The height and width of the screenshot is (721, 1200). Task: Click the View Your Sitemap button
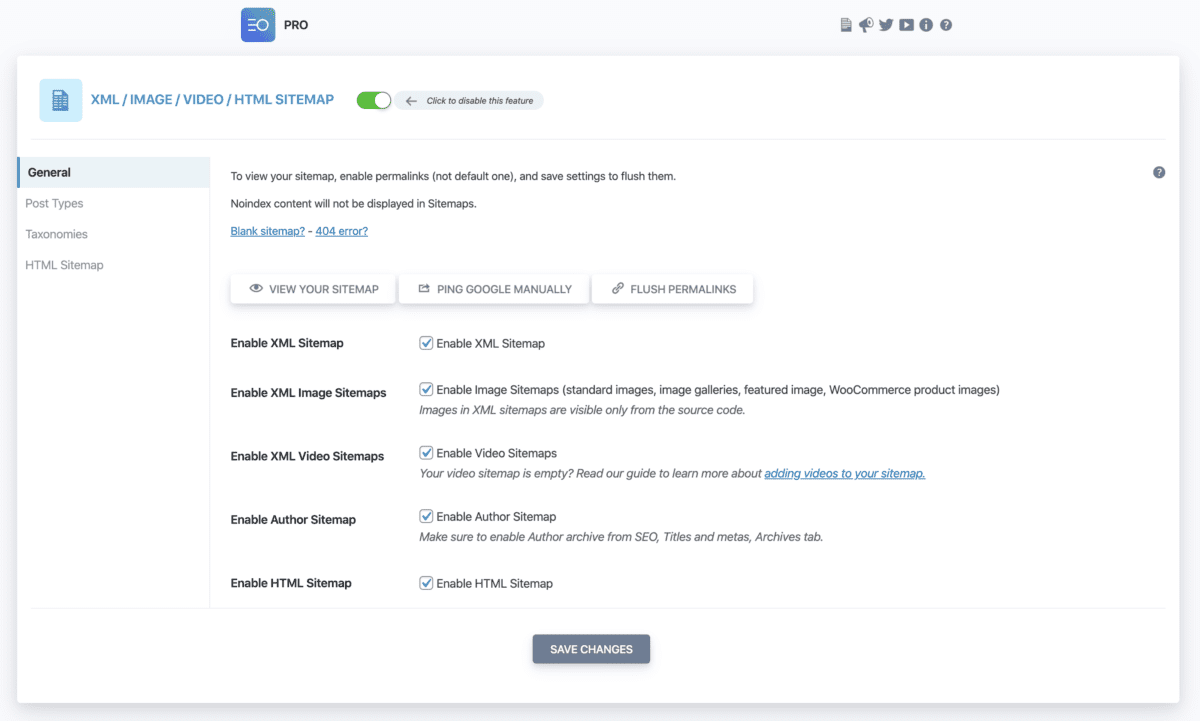click(313, 289)
